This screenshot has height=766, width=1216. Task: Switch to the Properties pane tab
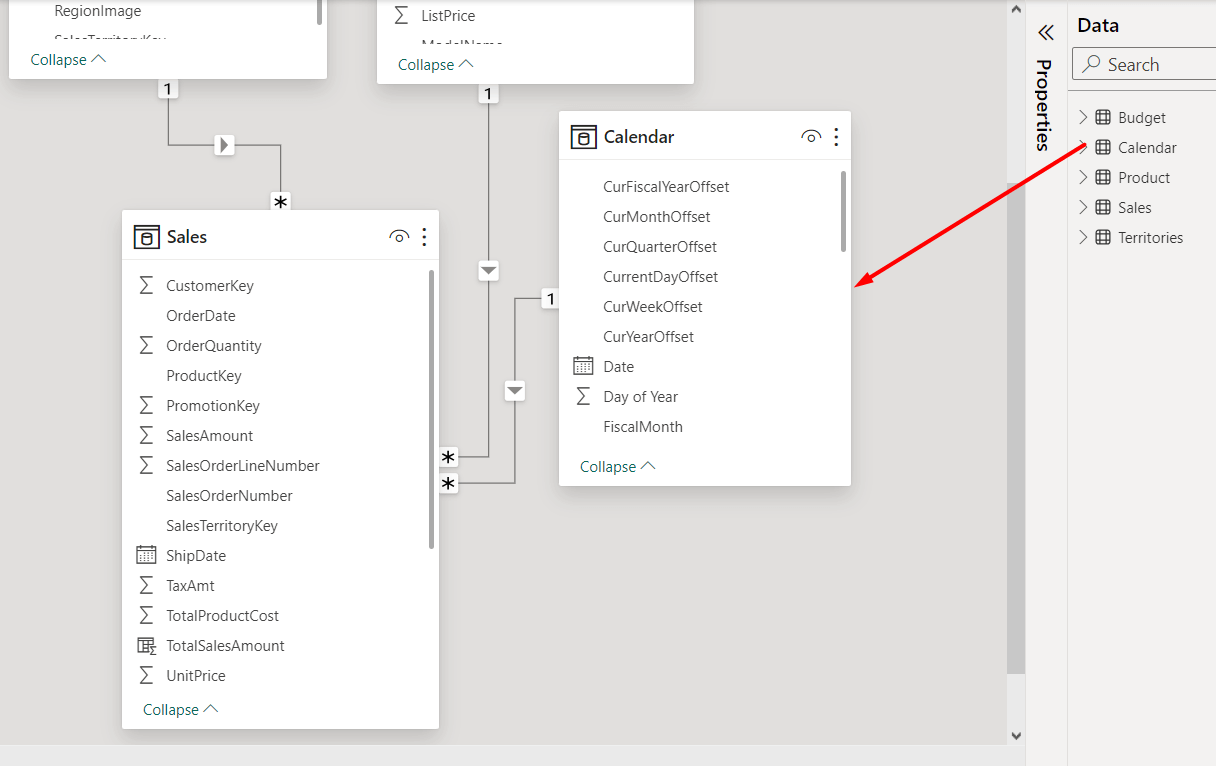point(1044,108)
